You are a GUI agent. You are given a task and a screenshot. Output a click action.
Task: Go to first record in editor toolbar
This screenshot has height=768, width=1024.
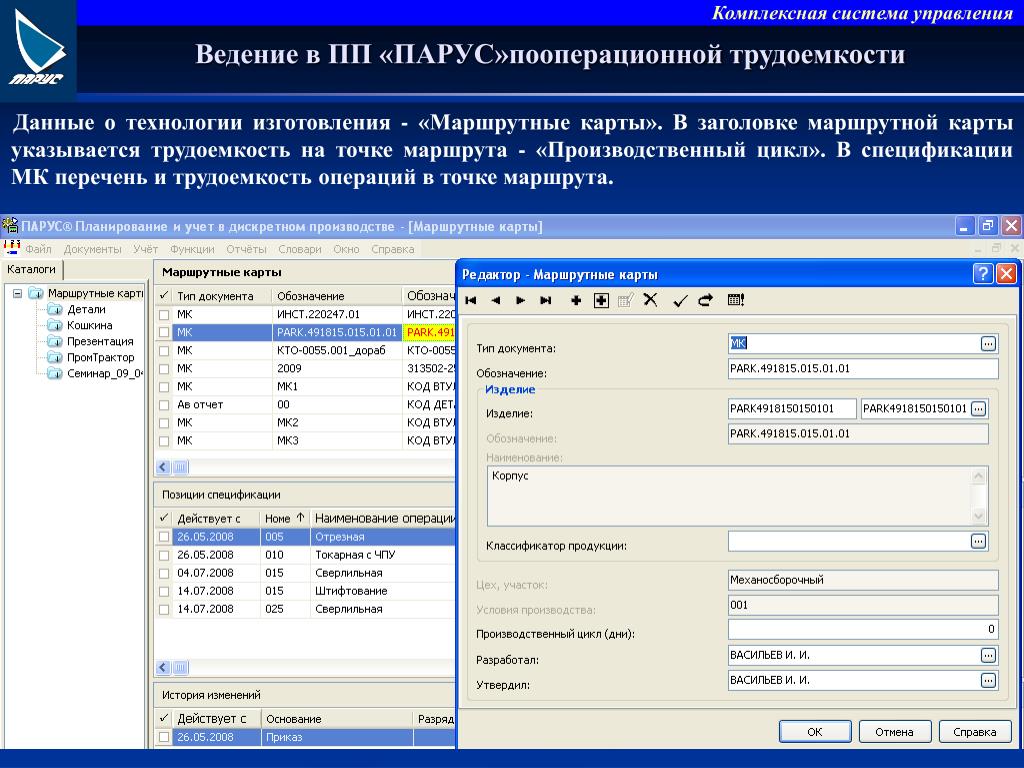(x=471, y=300)
